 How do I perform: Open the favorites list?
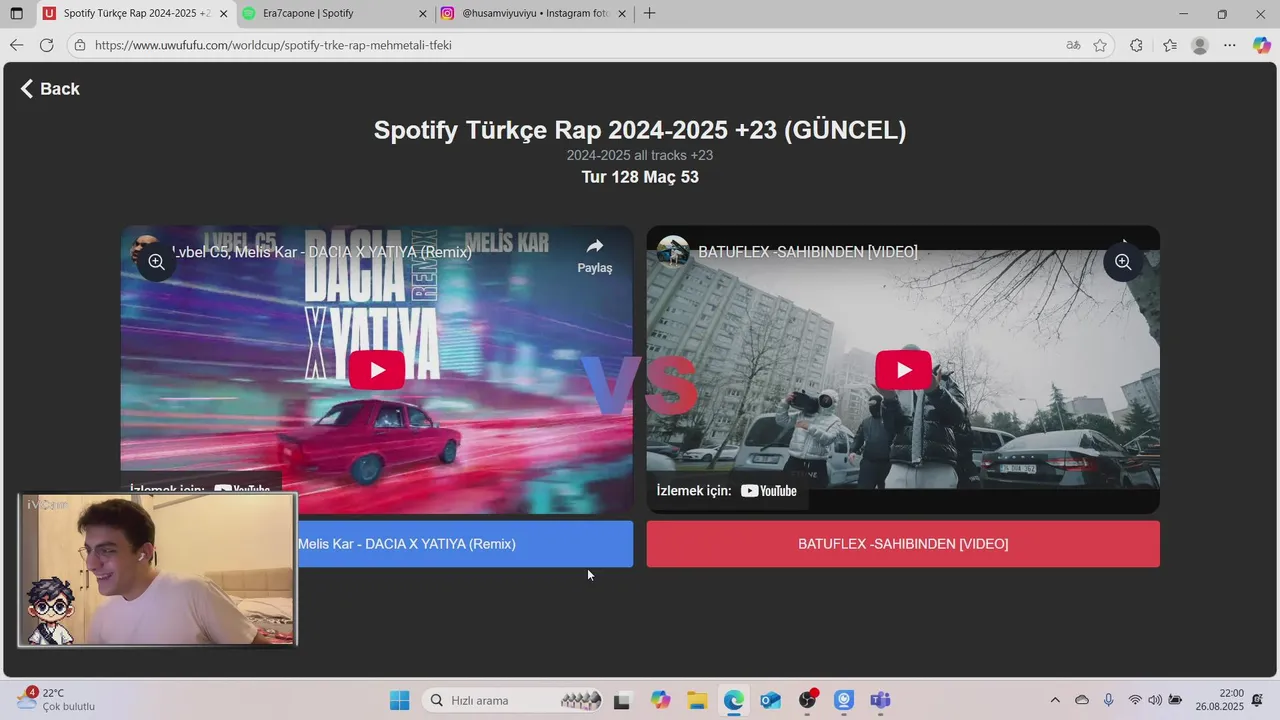pyautogui.click(x=1170, y=45)
